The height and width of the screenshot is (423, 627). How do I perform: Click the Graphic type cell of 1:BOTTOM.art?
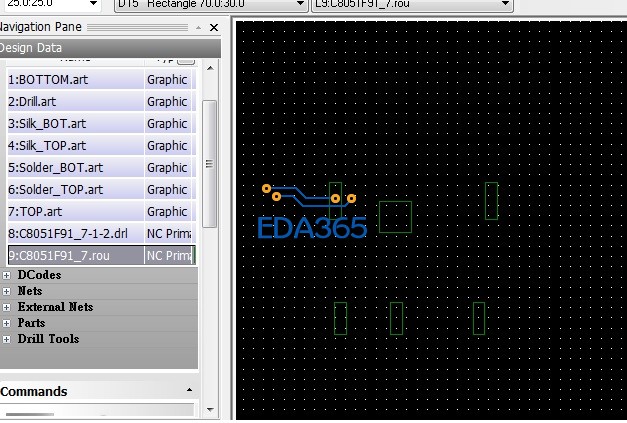point(168,80)
